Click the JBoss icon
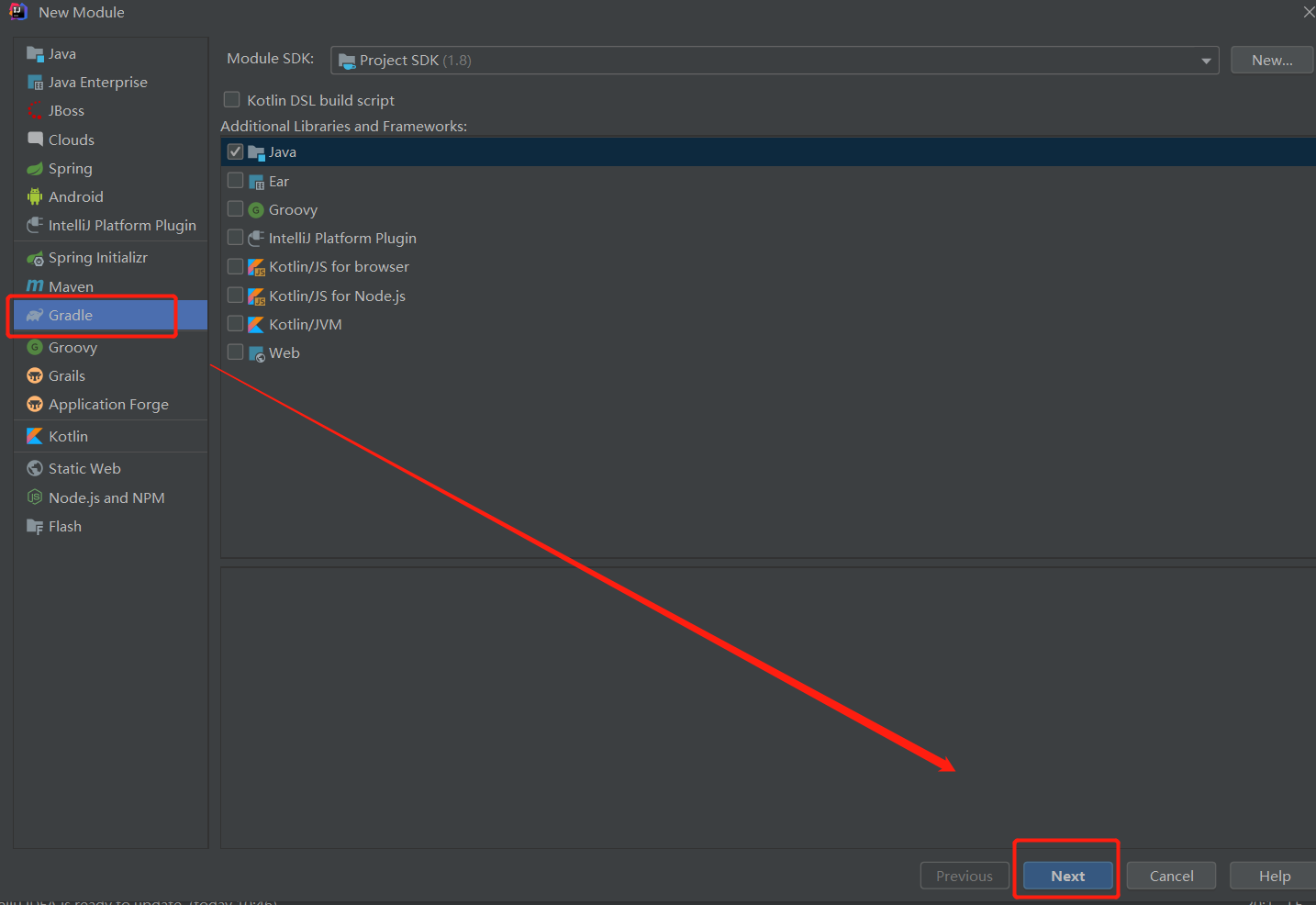1316x905 pixels. coord(35,110)
